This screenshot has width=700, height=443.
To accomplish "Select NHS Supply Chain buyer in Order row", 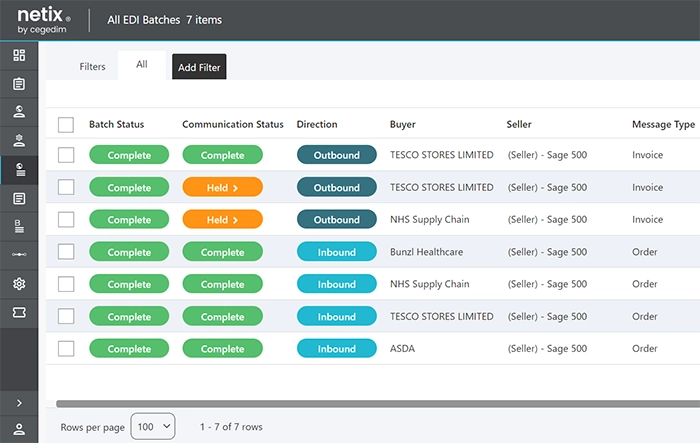I will pyautogui.click(x=429, y=284).
